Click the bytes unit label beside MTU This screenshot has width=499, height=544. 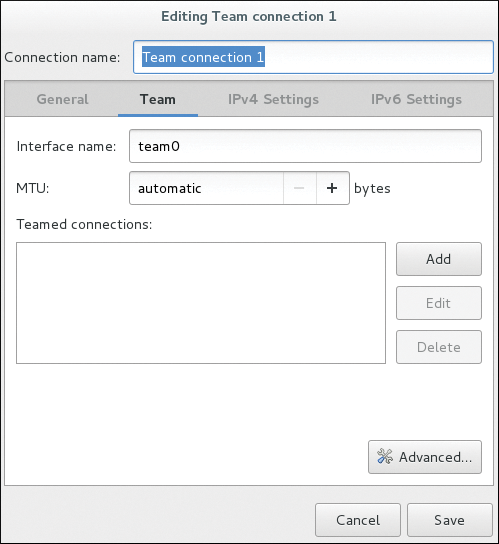(372, 189)
